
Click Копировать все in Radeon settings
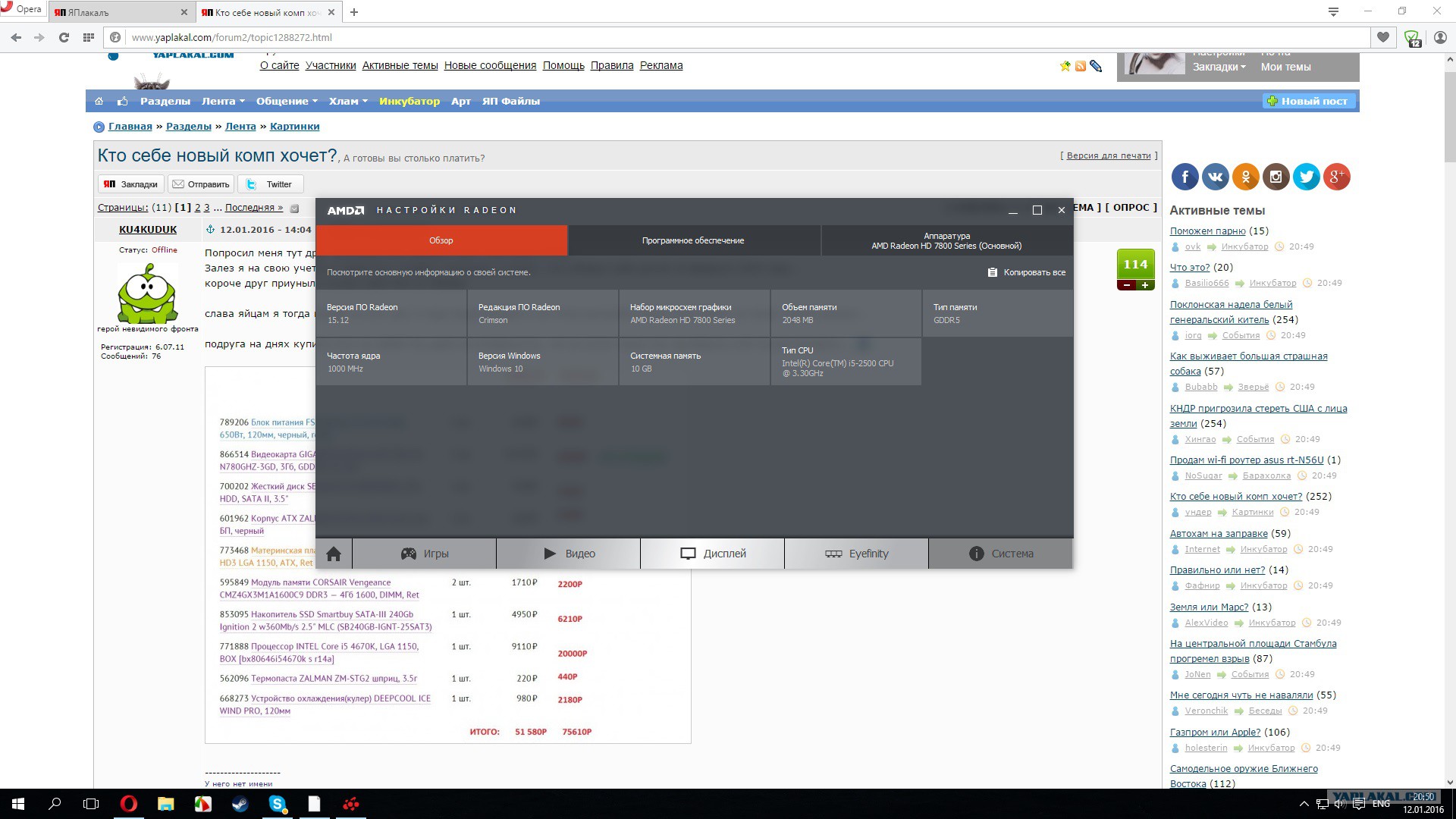click(x=1027, y=272)
